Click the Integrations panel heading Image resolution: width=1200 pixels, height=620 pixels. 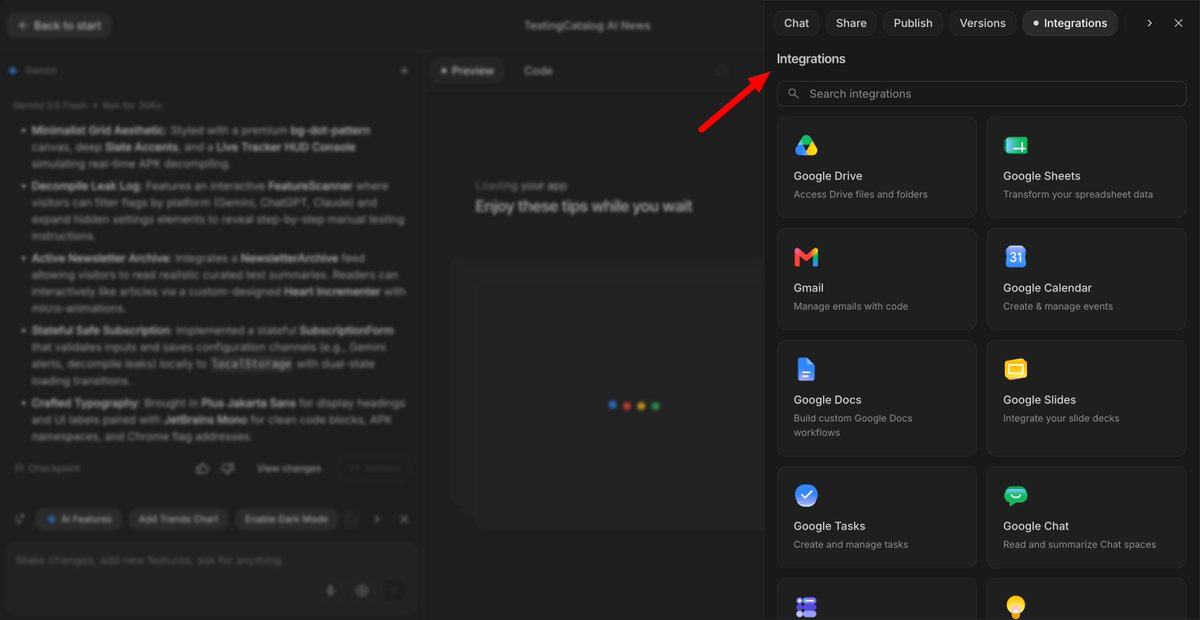point(811,59)
